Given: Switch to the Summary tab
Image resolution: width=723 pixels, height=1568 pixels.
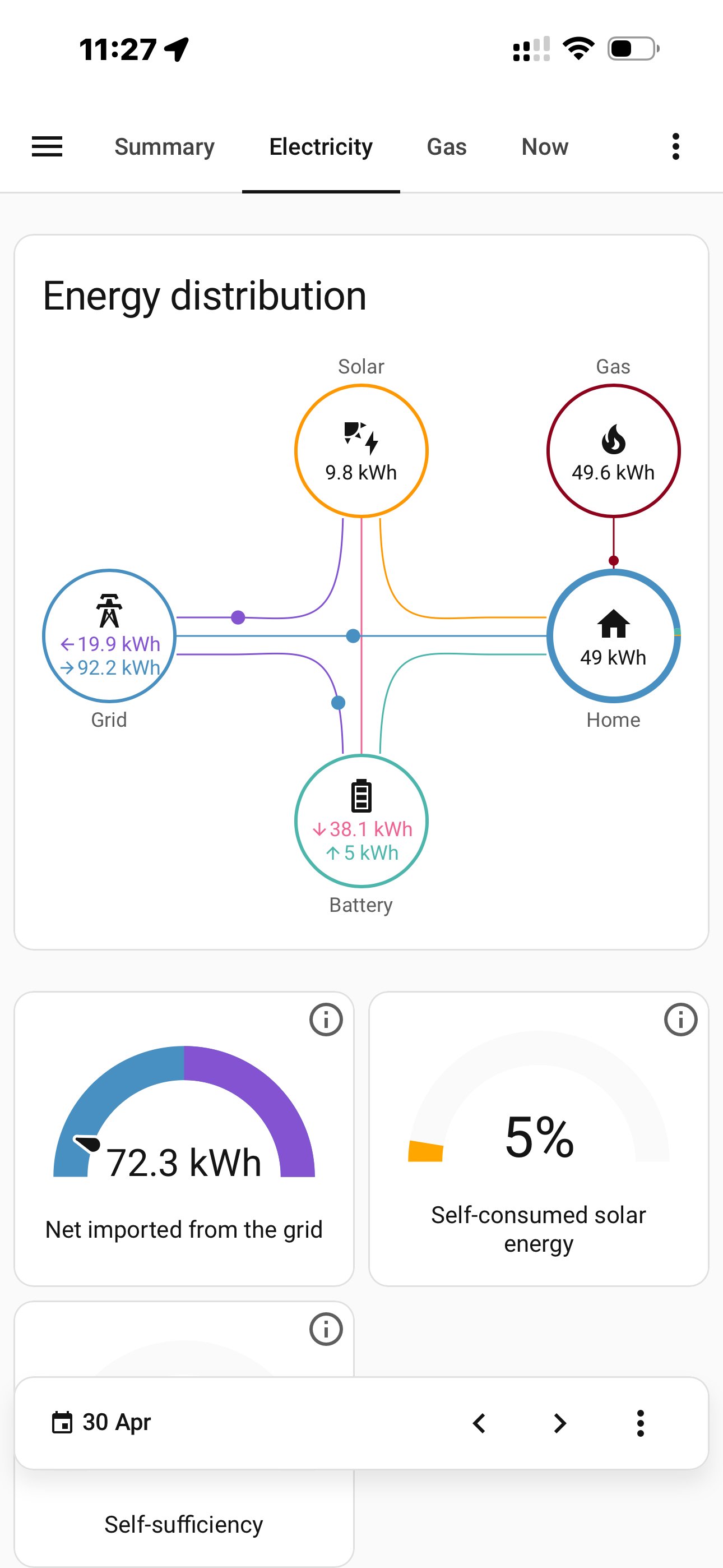Looking at the screenshot, I should coord(164,147).
